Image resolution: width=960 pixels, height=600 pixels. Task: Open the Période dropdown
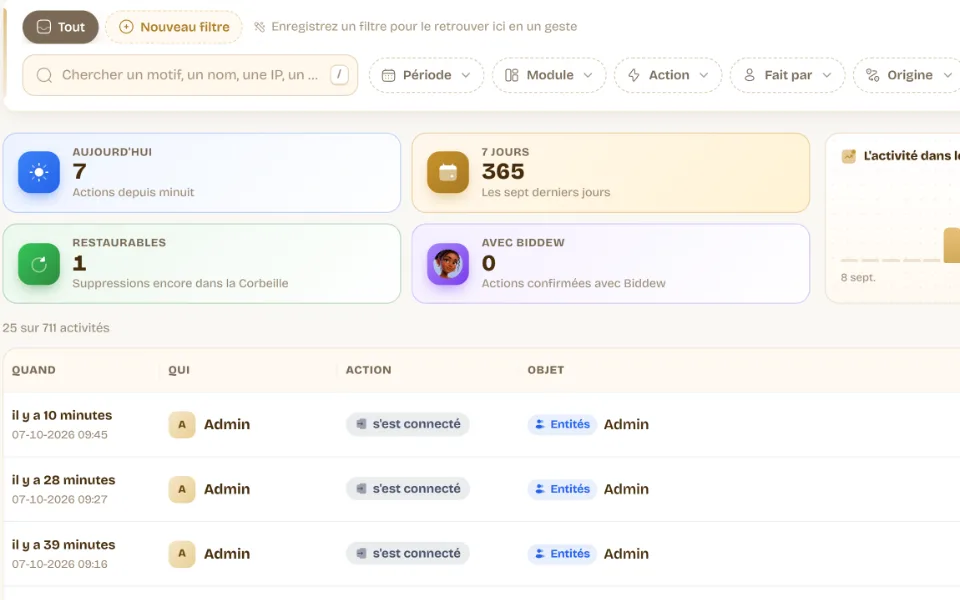coord(426,75)
